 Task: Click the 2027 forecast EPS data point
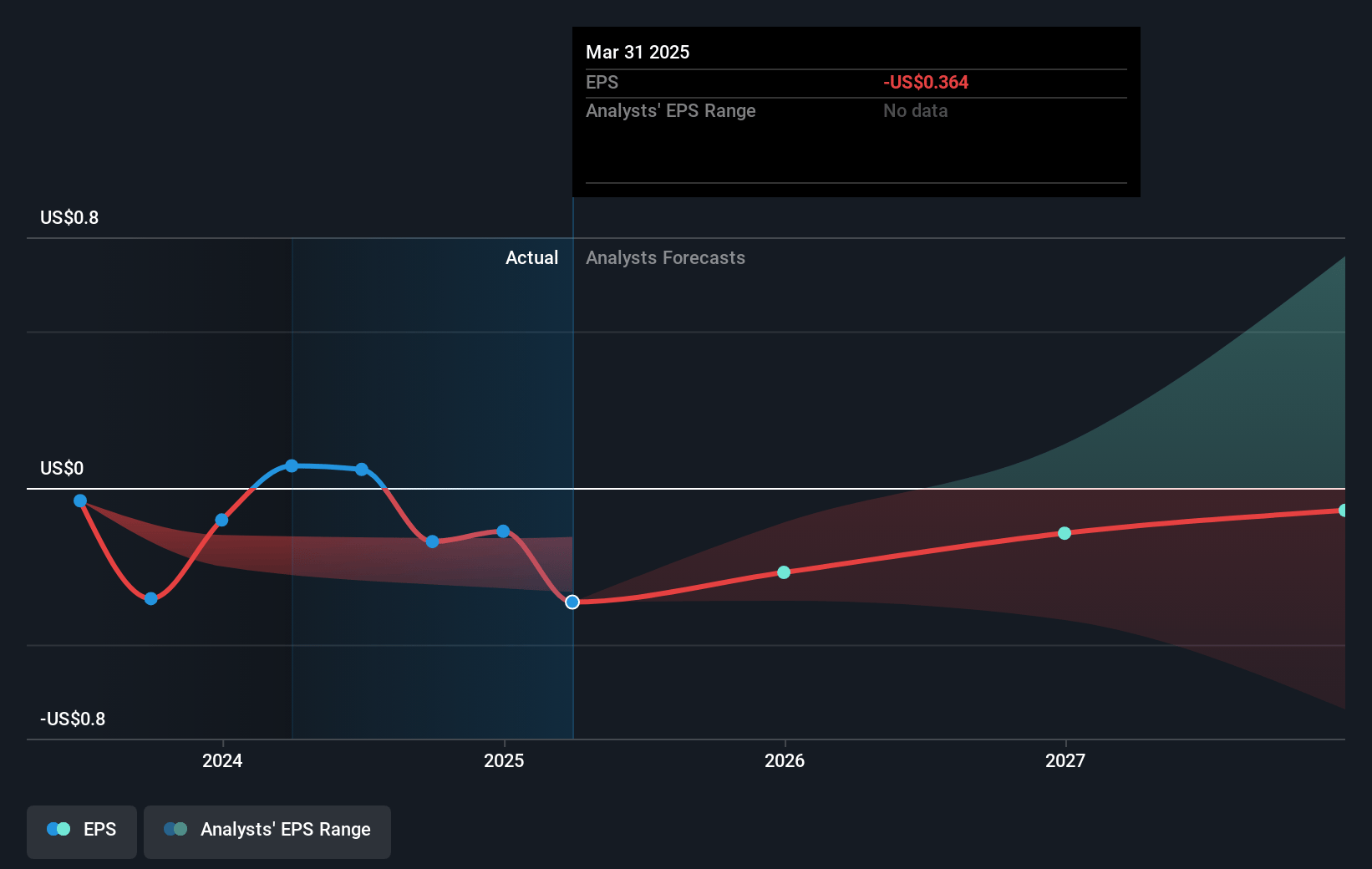tap(1065, 533)
